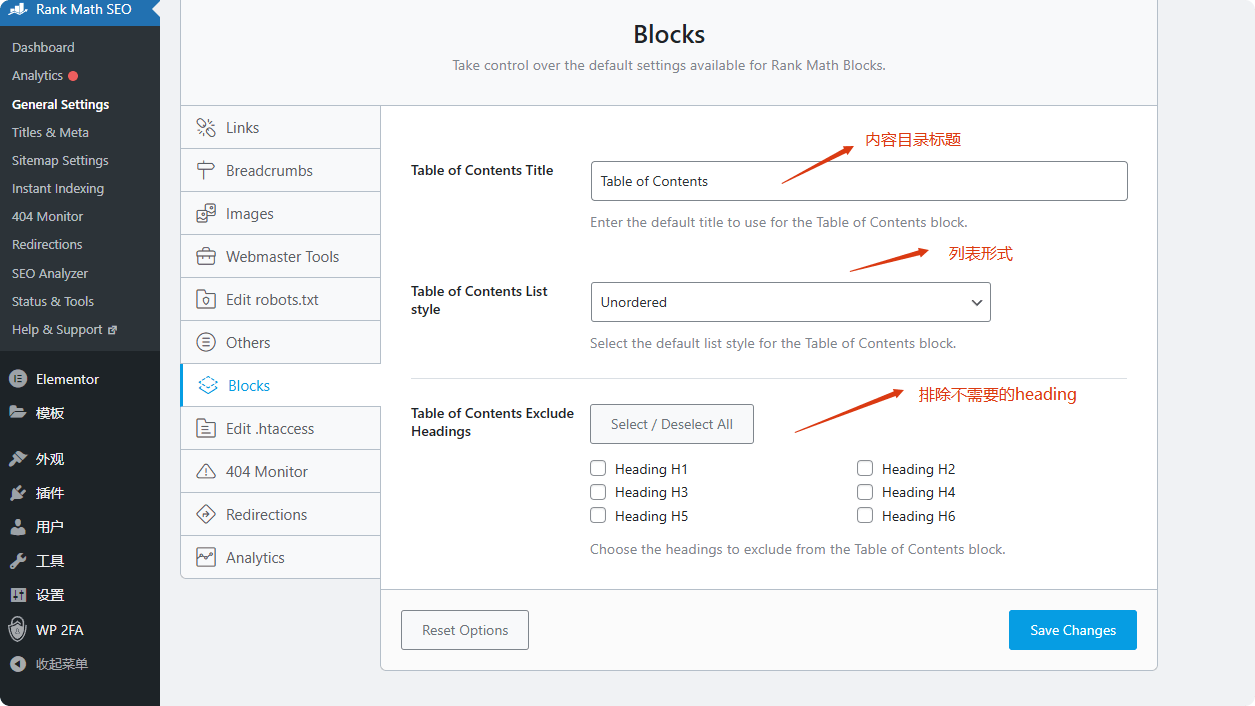Open Redirections in left sidebar menu
1255x706 pixels.
47,244
